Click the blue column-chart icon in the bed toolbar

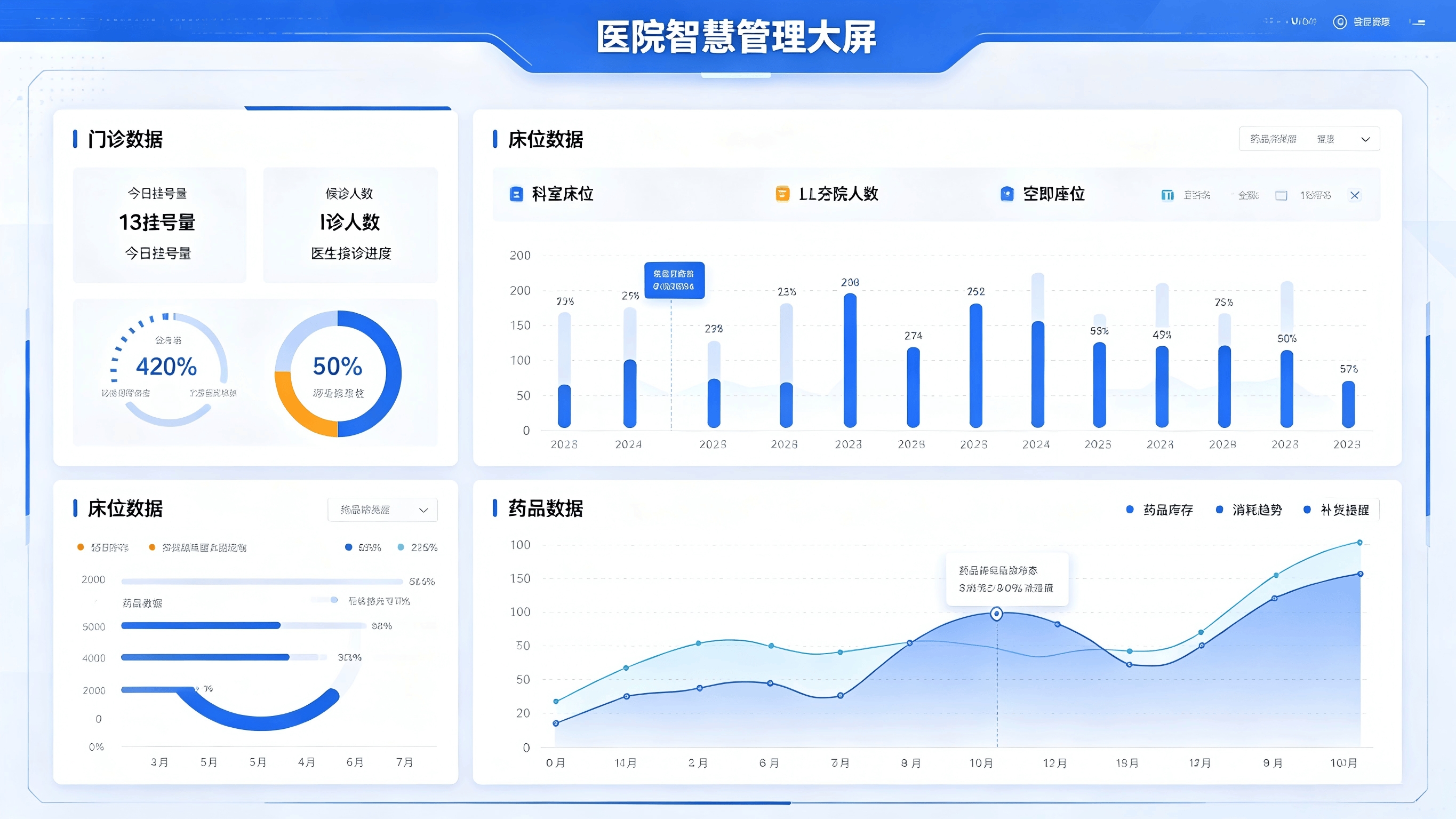(1167, 195)
